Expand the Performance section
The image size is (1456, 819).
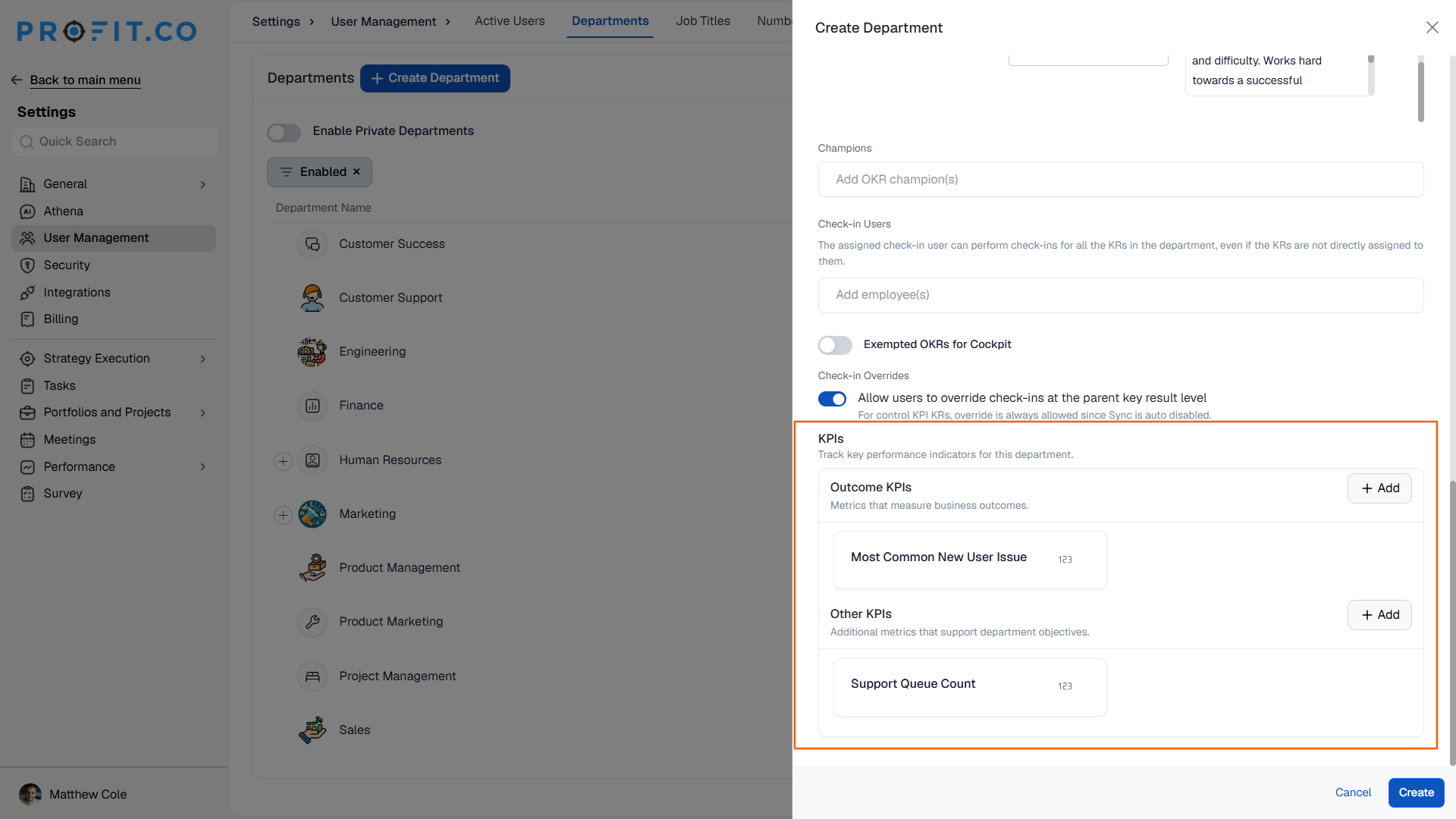point(202,466)
